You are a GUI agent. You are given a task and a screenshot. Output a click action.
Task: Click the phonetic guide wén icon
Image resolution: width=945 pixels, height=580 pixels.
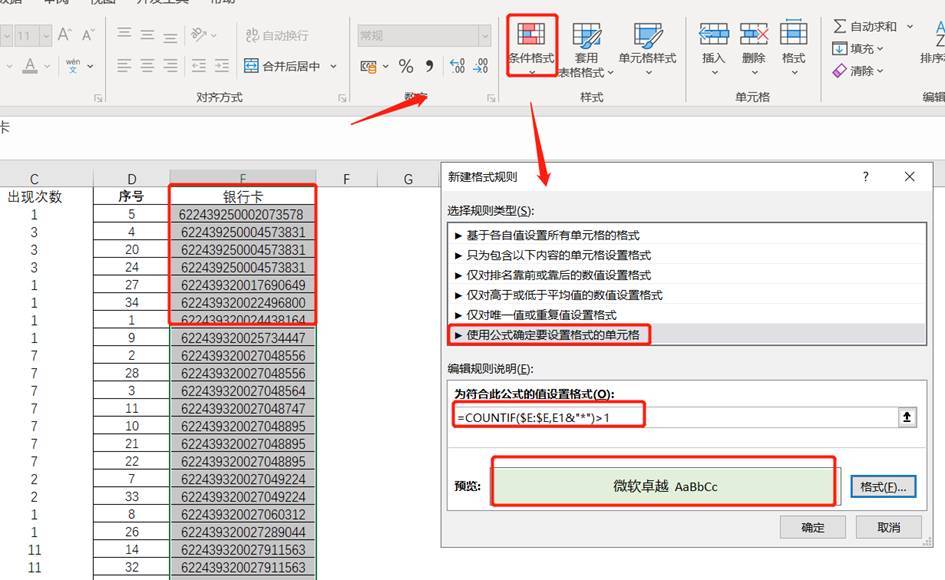point(73,65)
